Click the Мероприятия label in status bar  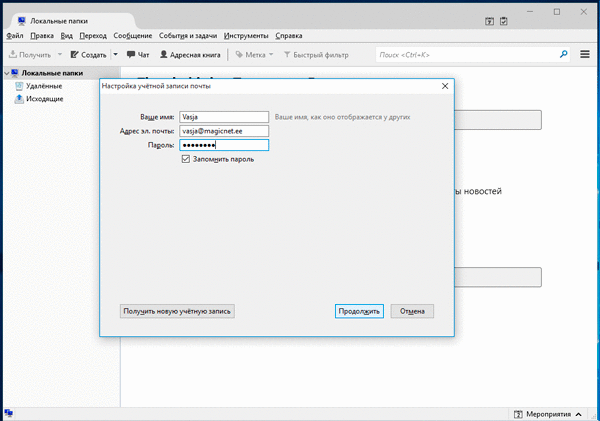548,414
